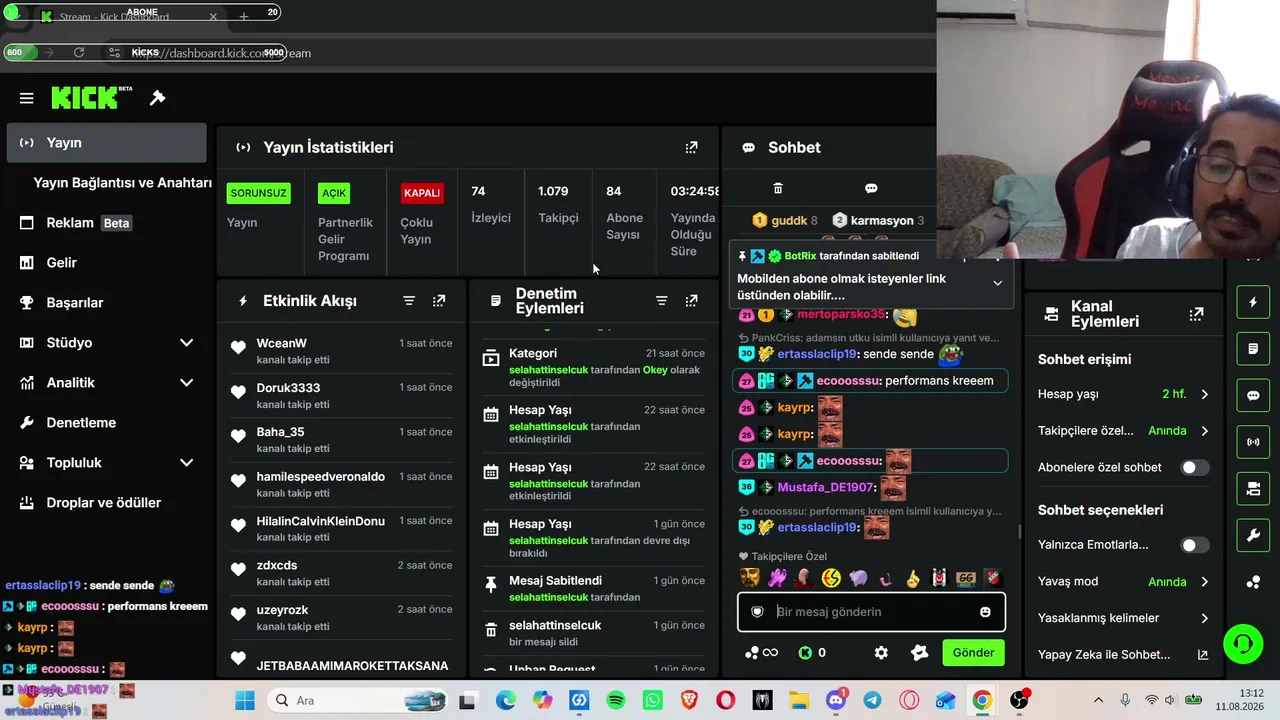The width and height of the screenshot is (1280, 720).
Task: Open the Başarılar page
Action: 106,303
